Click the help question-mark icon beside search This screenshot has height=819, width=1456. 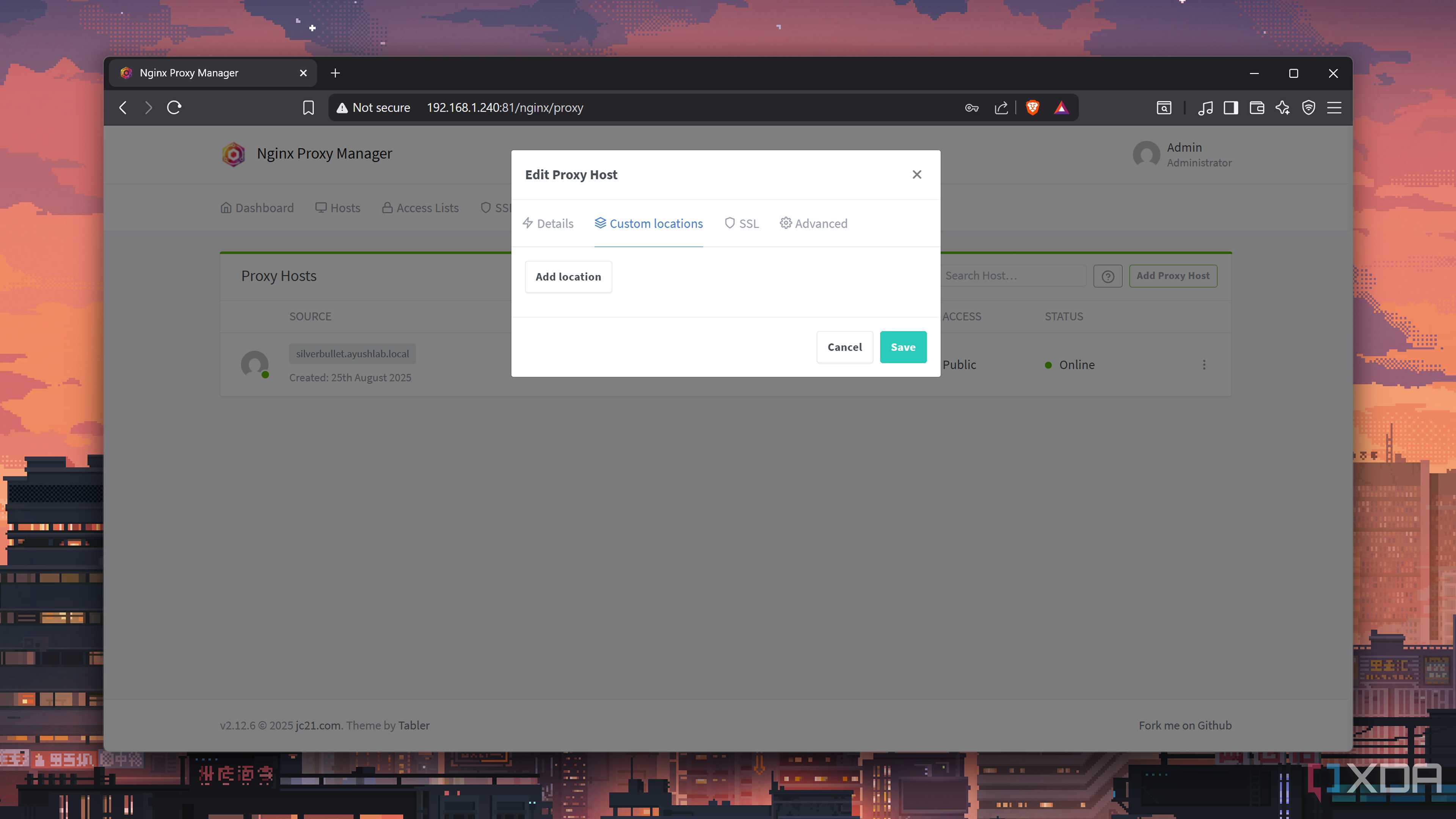tap(1107, 276)
